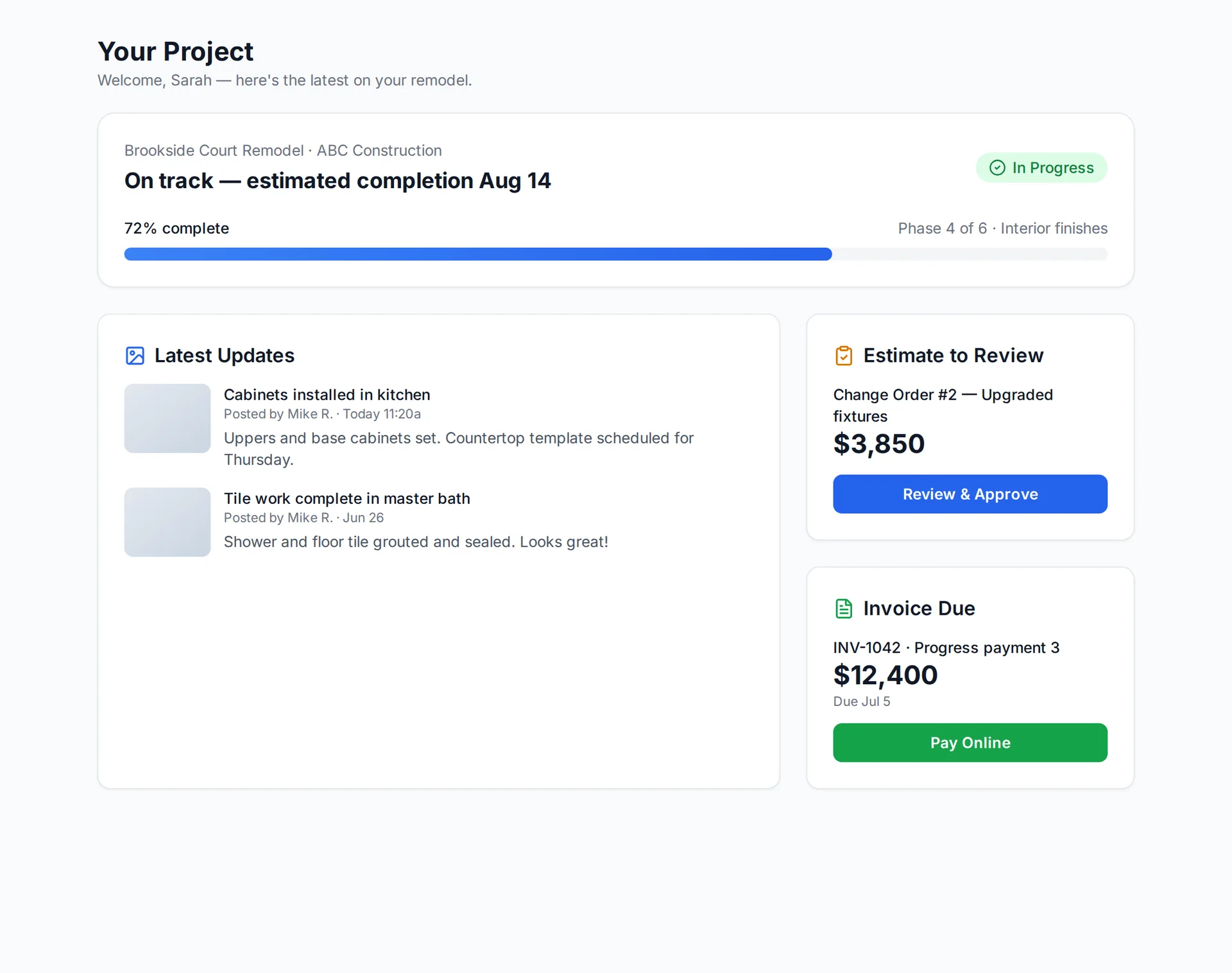The height and width of the screenshot is (973, 1232).
Task: Click the 'Due Jul 5' text
Action: [862, 702]
